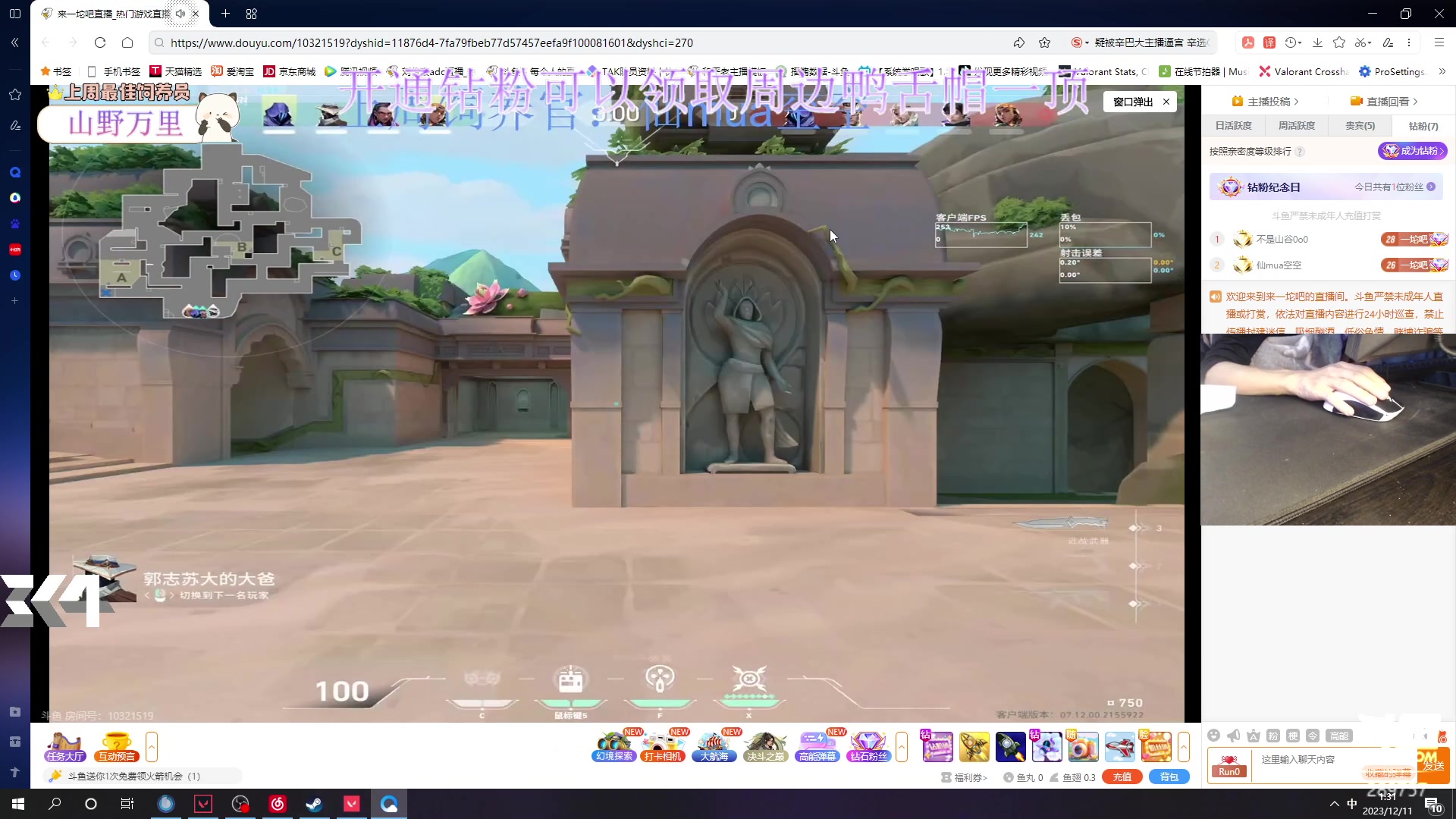Open the 大航海 voyage activity icon
Viewport: 1456px width, 819px height.
(x=714, y=746)
